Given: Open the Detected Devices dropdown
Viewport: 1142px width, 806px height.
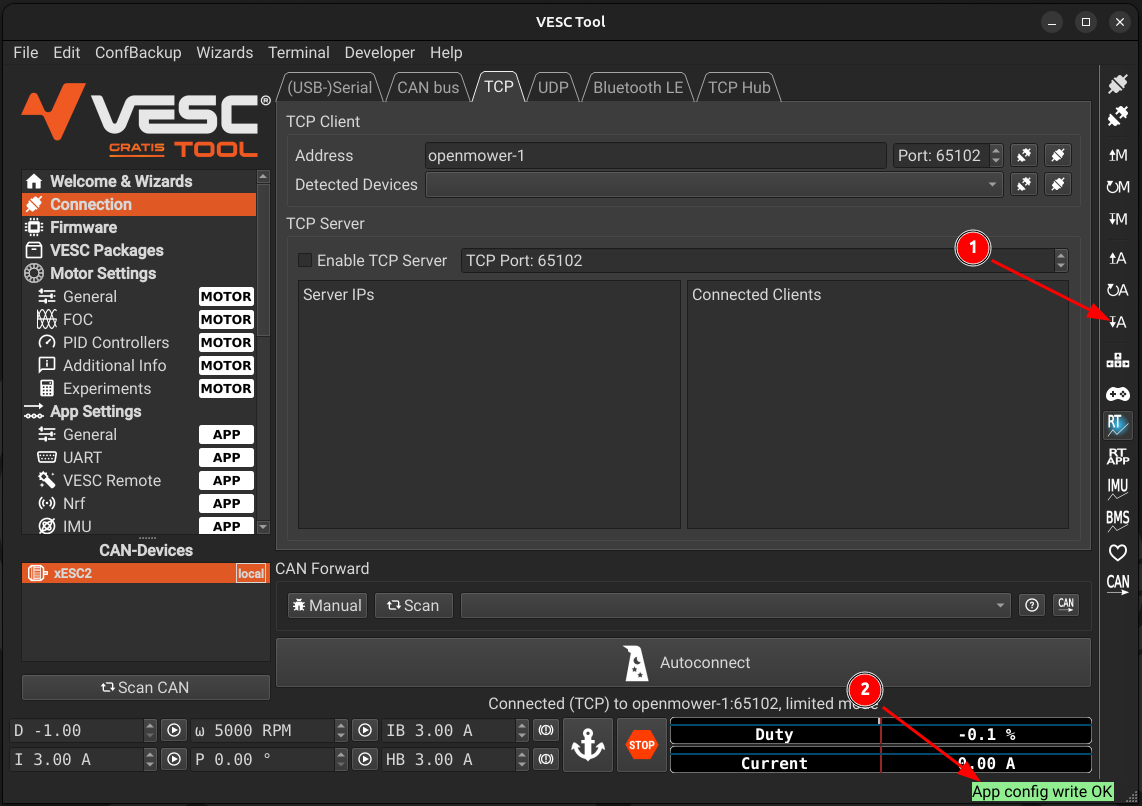Looking at the screenshot, I should [714, 185].
